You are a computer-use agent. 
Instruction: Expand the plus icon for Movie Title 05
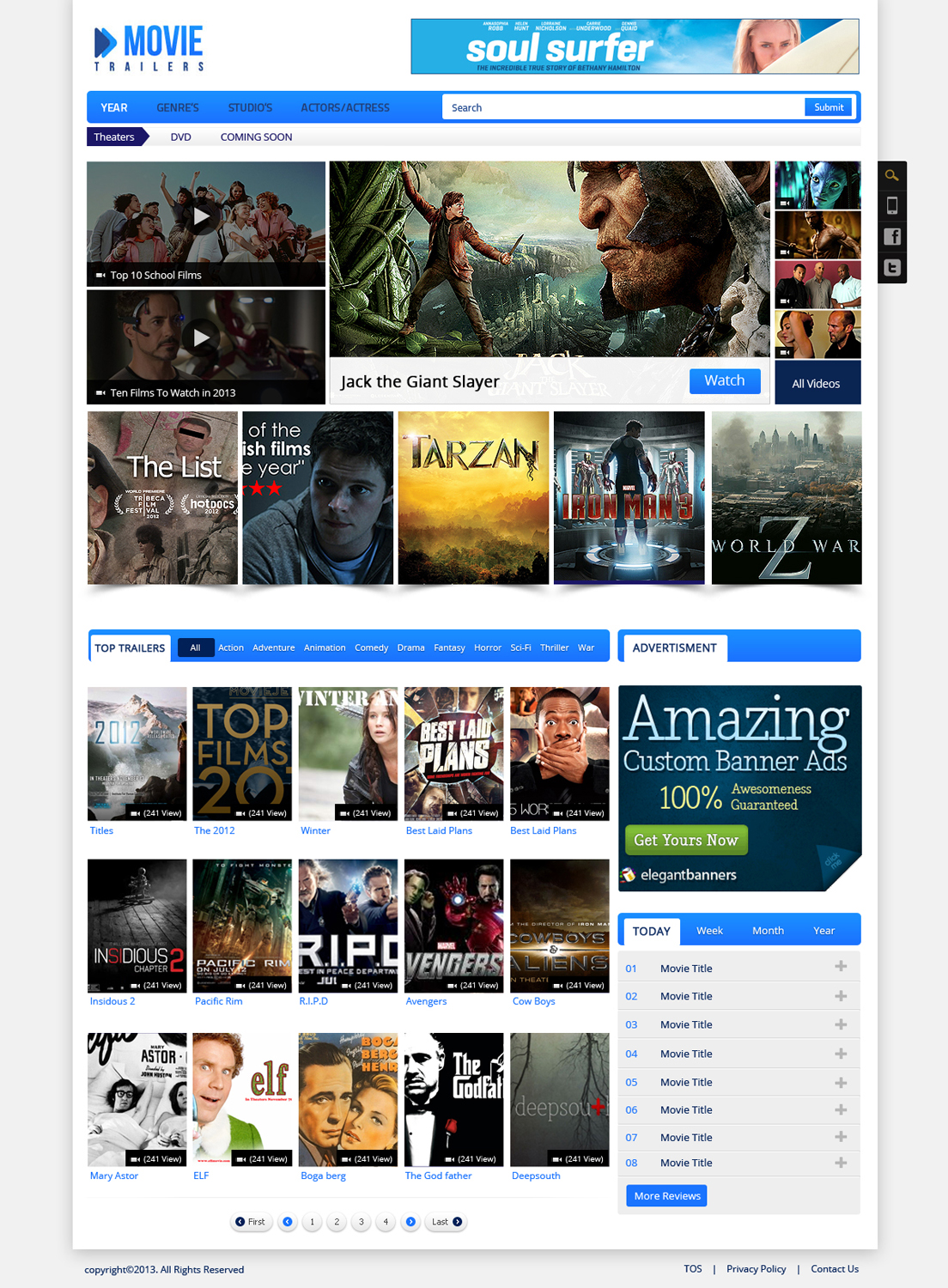[x=841, y=1082]
